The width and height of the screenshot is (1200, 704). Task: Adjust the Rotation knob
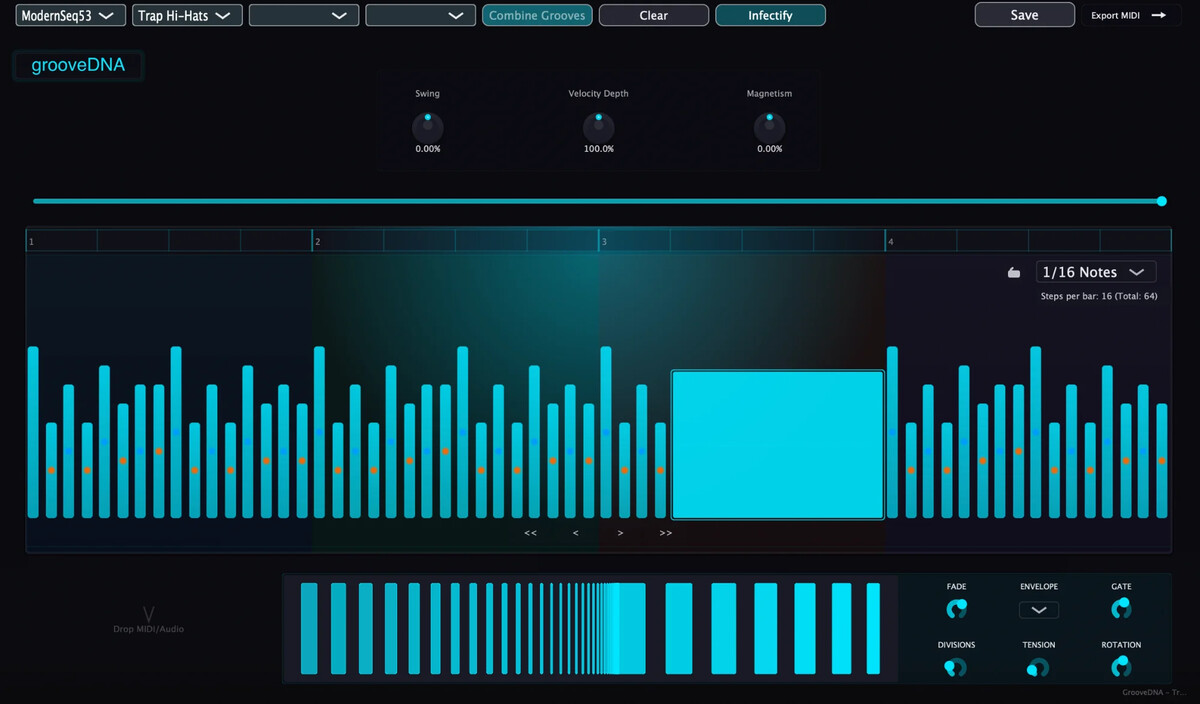point(1120,668)
